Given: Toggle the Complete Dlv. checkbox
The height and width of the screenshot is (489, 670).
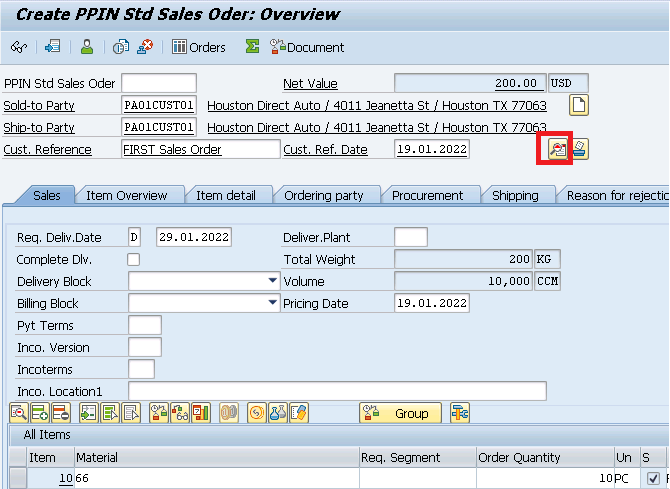Looking at the screenshot, I should tap(133, 259).
